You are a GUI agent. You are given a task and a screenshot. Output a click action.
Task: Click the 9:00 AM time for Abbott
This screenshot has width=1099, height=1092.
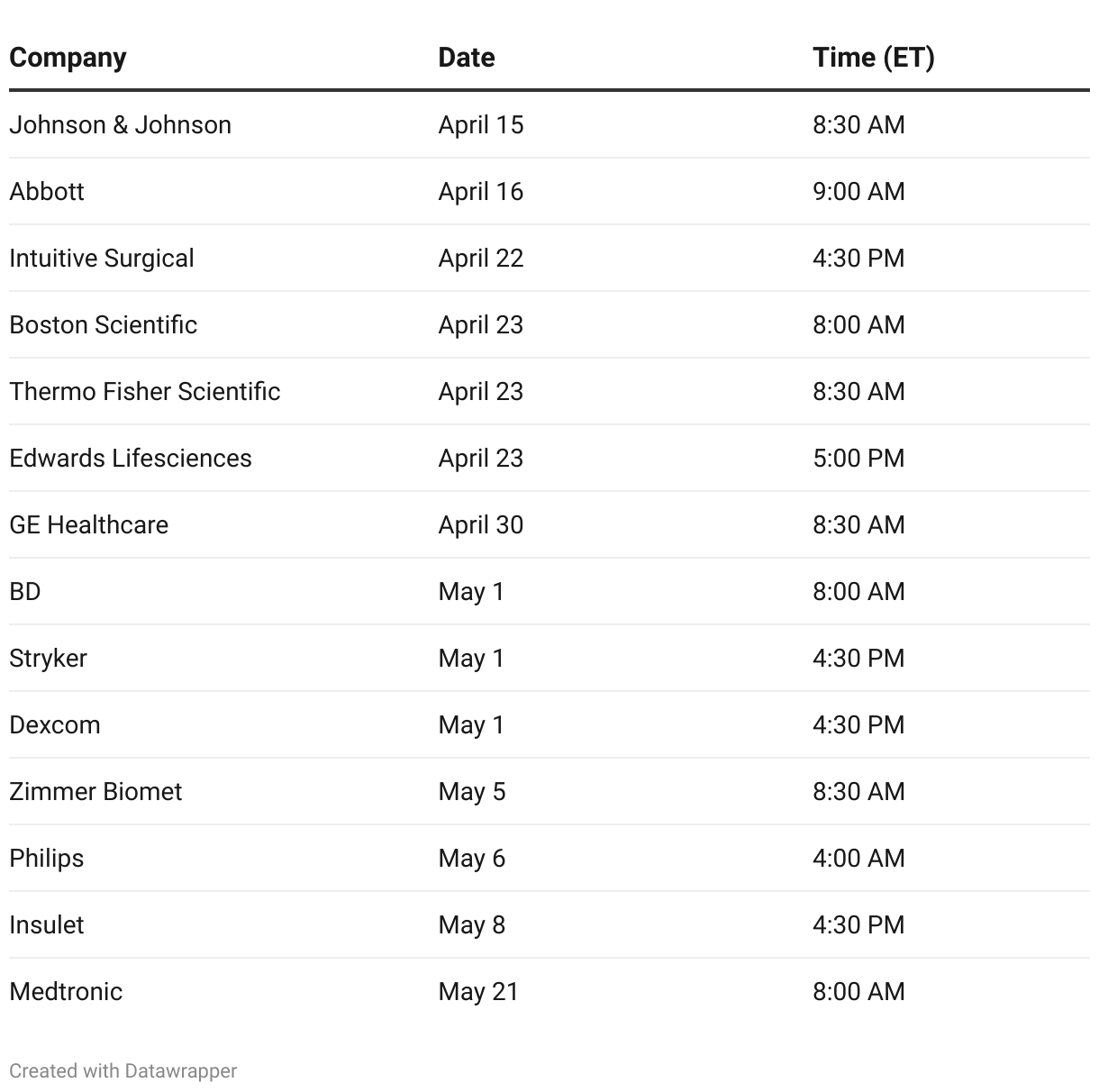(x=858, y=191)
